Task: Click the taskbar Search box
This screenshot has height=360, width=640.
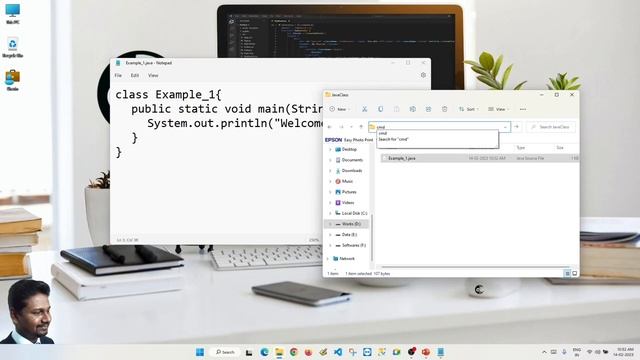Action: [225, 352]
